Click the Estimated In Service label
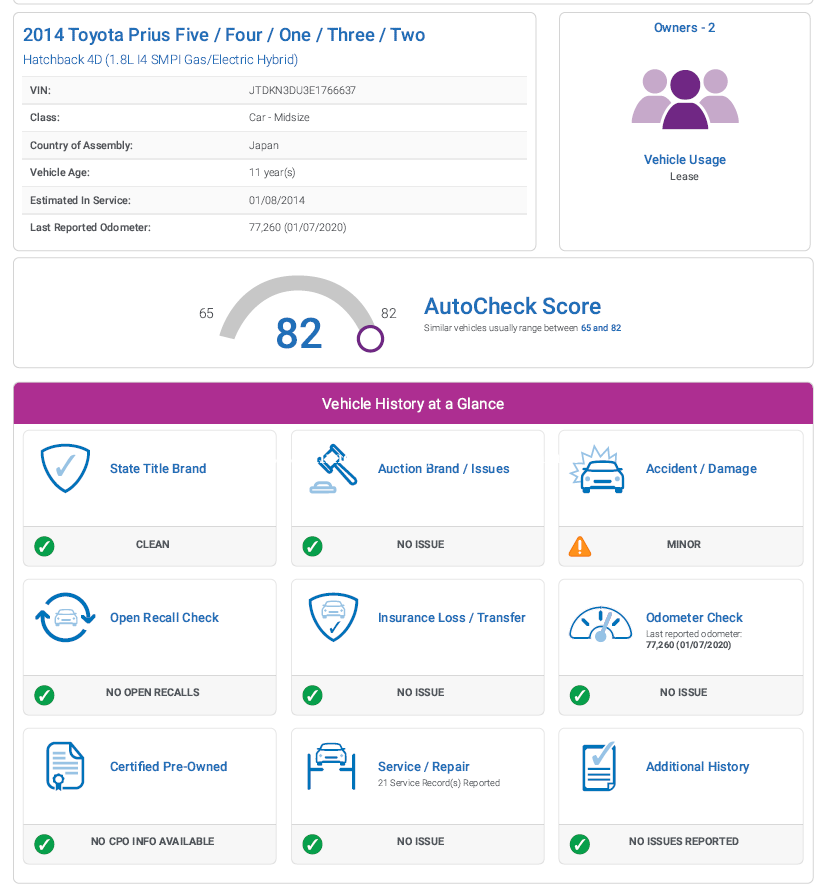Viewport: 828px width, 884px height. pyautogui.click(x=80, y=200)
